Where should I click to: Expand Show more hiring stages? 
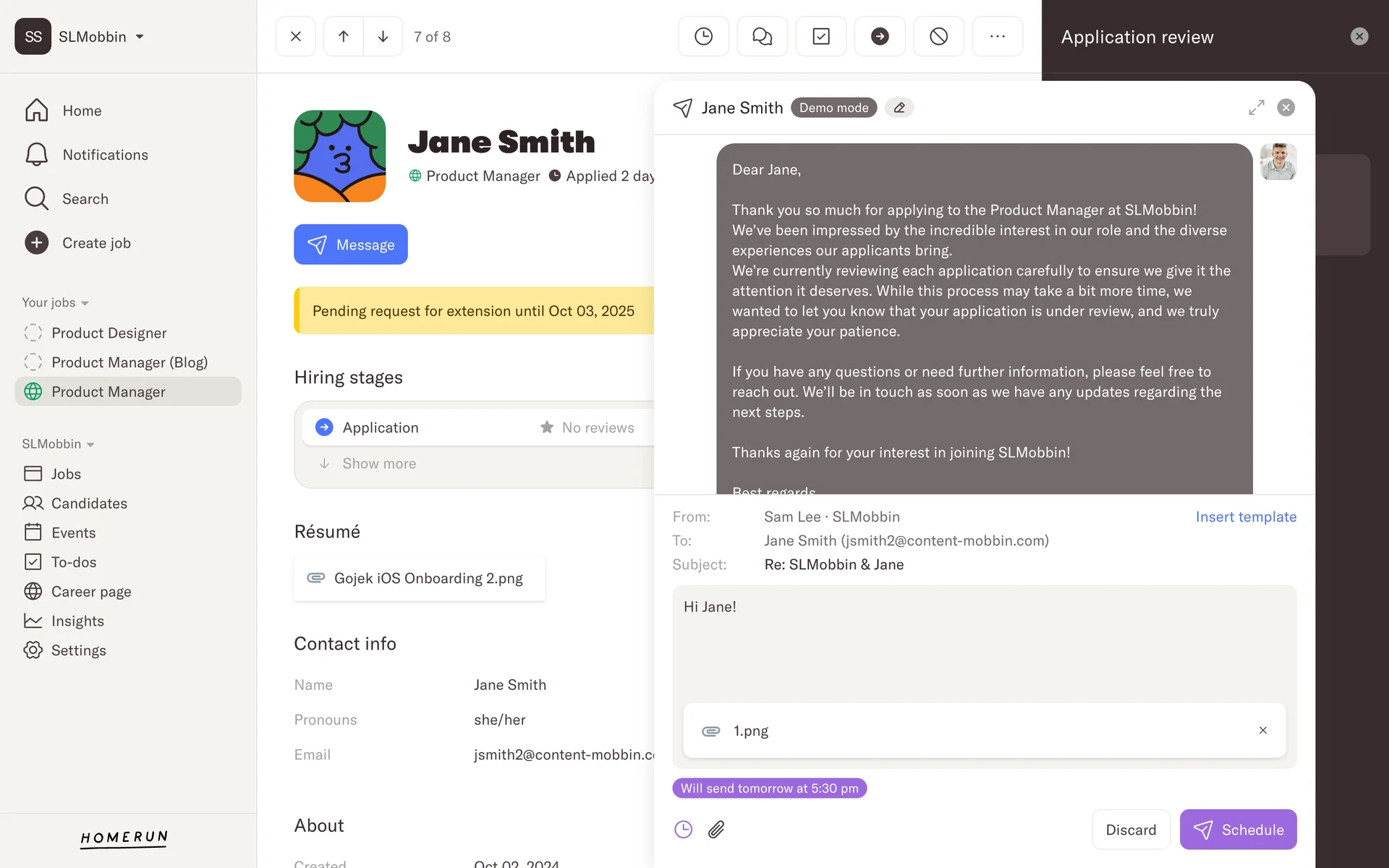[378, 464]
